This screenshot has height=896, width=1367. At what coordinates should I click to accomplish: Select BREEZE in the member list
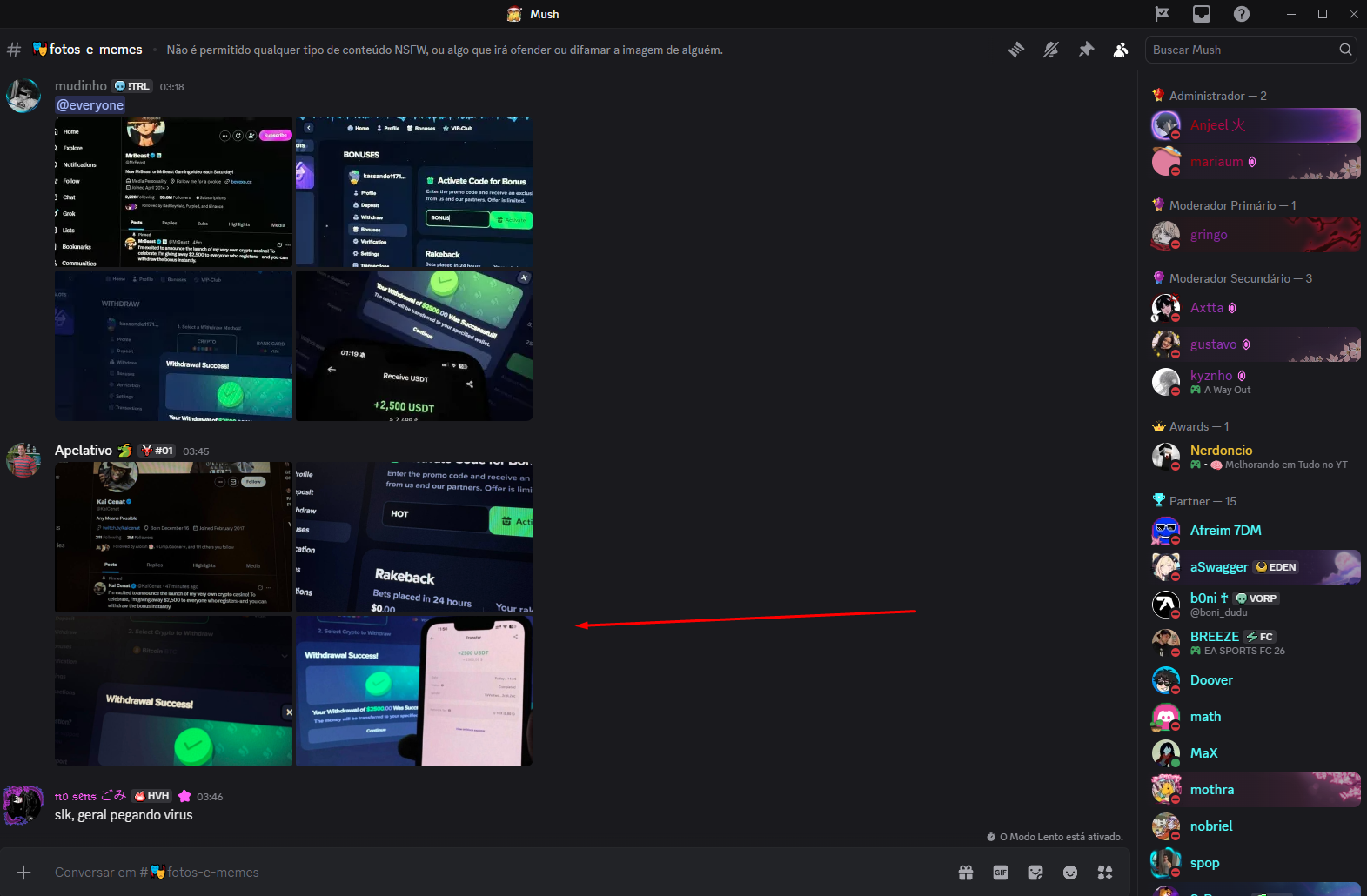[x=1256, y=642]
